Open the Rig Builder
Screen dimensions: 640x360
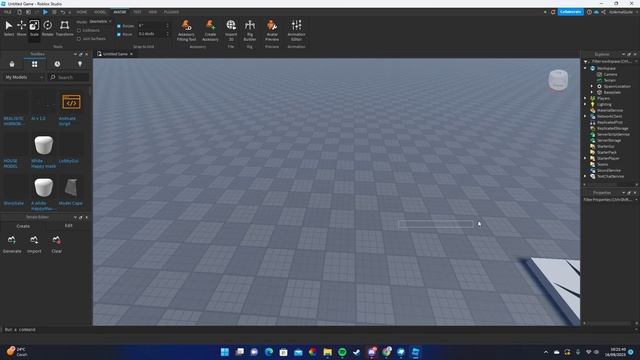pos(250,30)
